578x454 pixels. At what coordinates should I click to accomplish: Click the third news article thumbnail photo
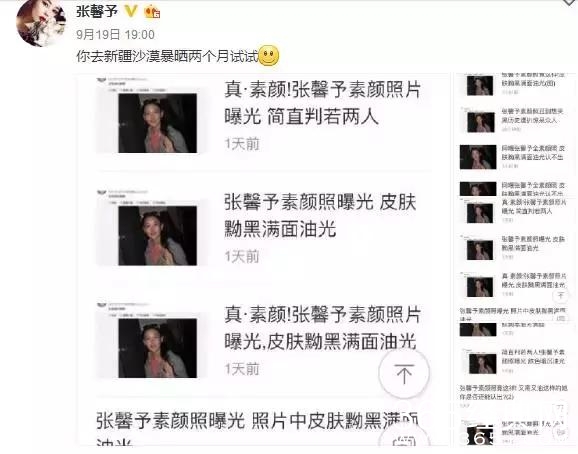pyautogui.click(x=157, y=348)
